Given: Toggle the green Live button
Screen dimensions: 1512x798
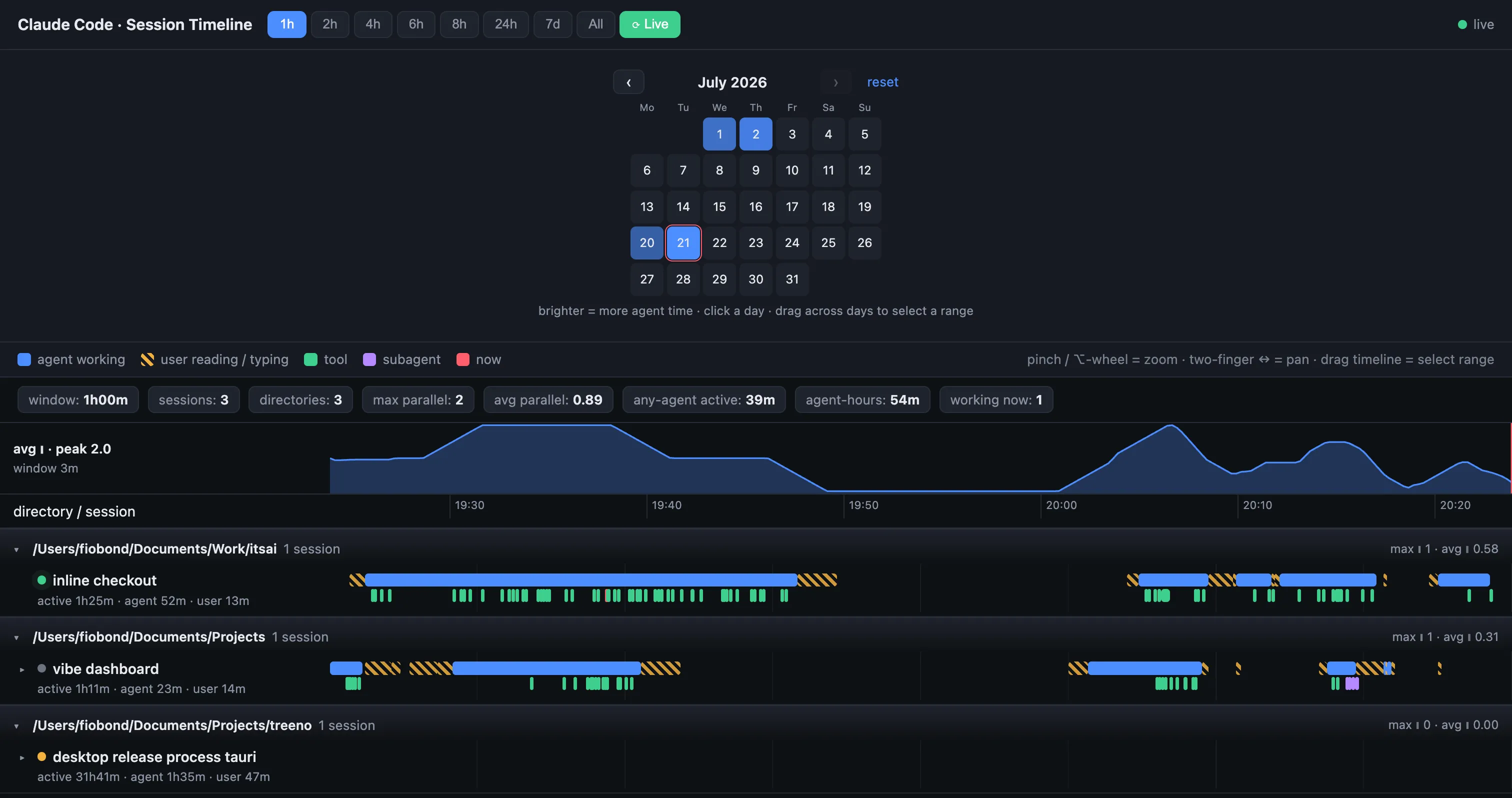Looking at the screenshot, I should click(650, 24).
